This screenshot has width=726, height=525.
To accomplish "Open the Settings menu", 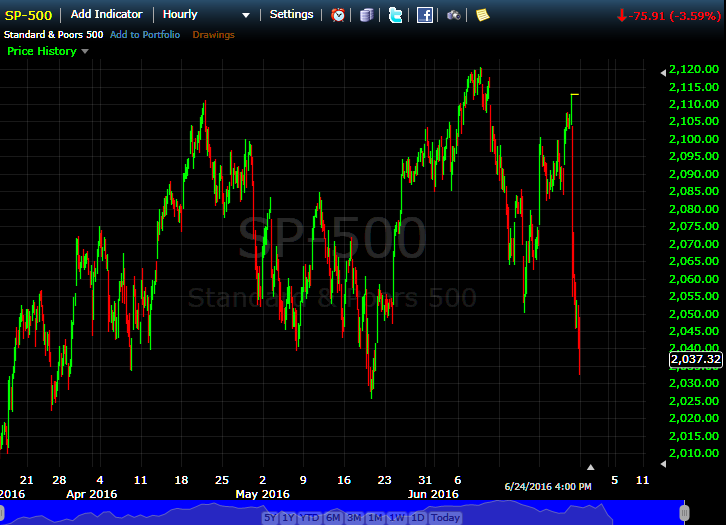I will 291,15.
